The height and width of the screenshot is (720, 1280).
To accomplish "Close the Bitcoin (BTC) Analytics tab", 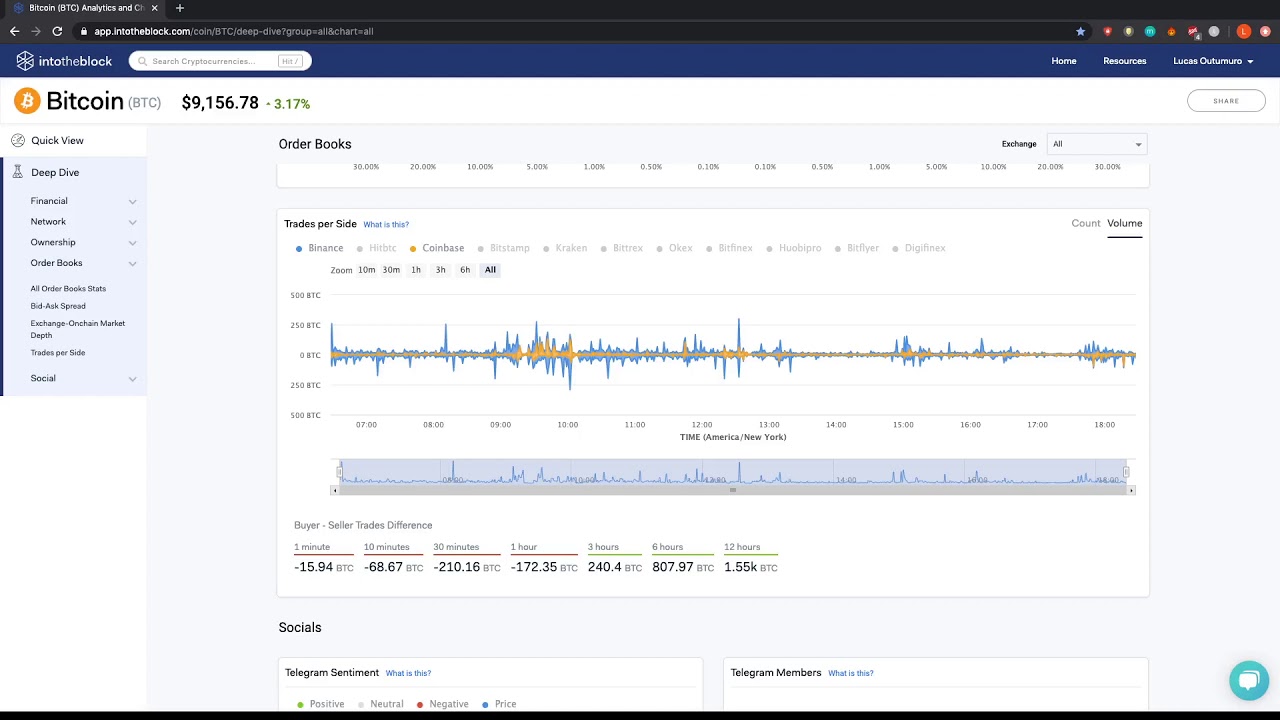I will point(154,8).
